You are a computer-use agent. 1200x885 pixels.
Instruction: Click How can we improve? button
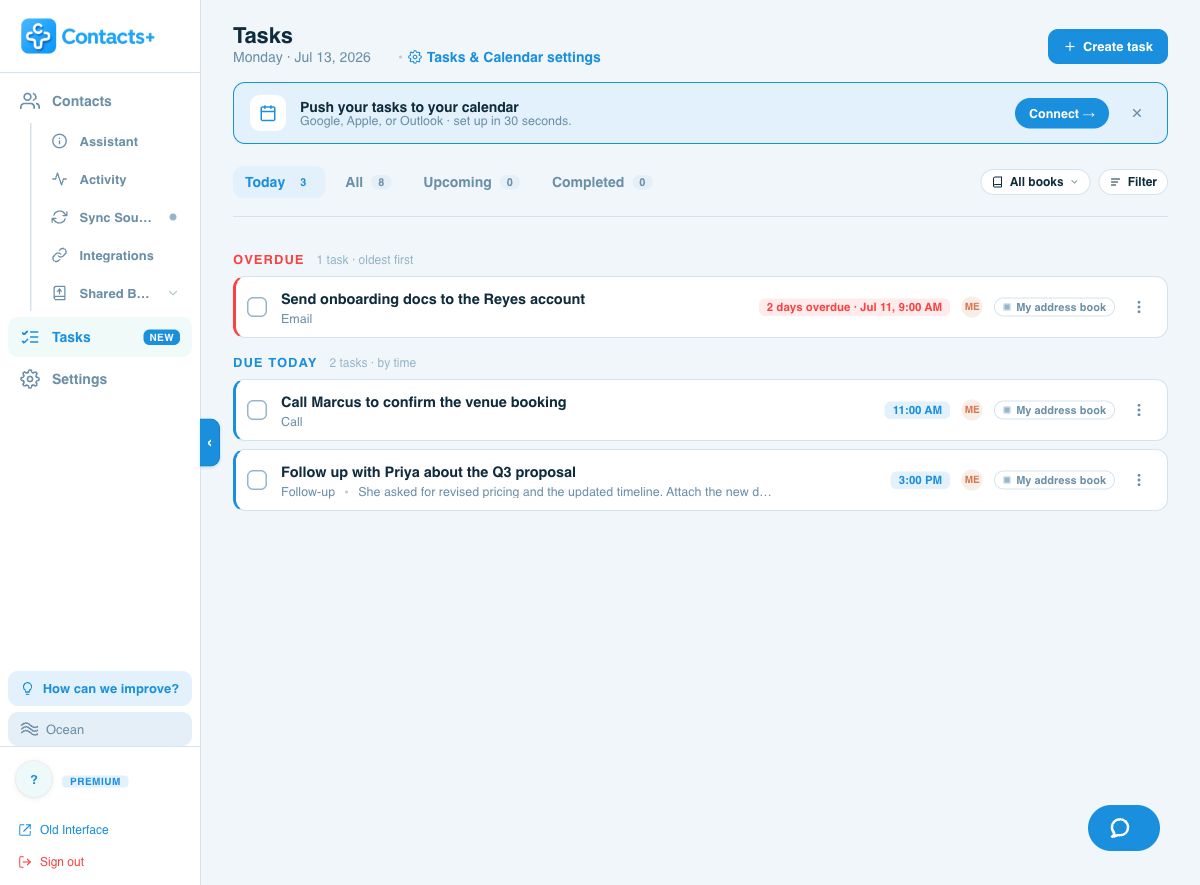tap(100, 688)
